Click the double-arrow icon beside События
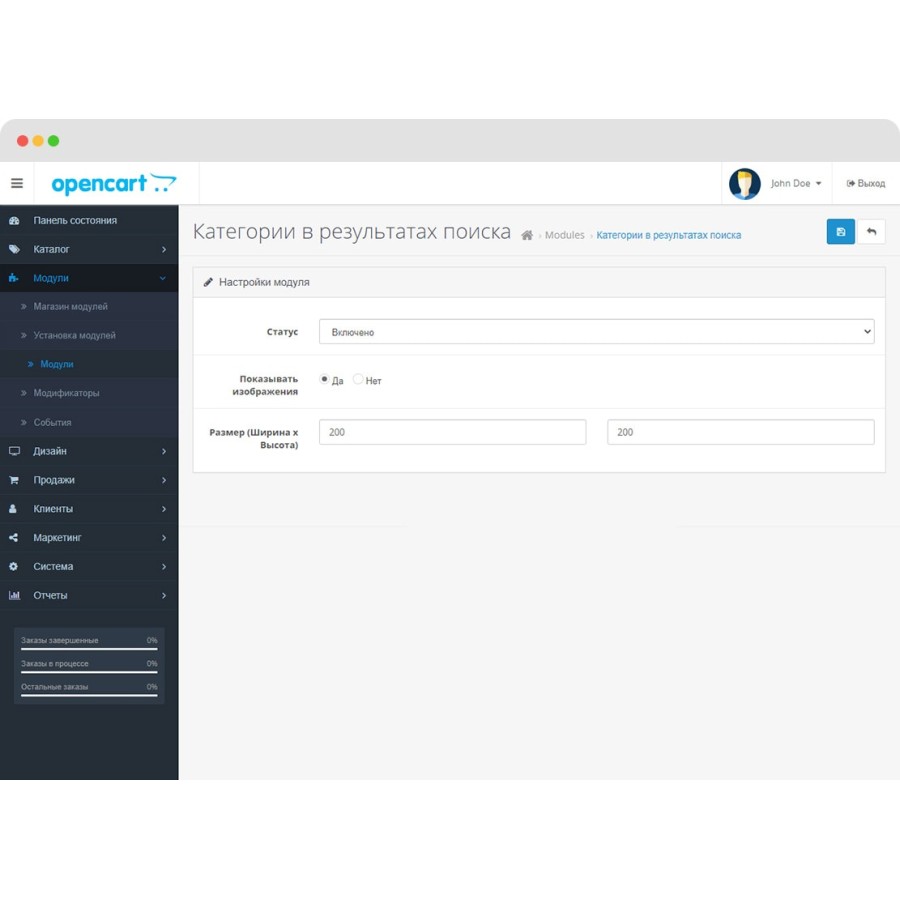 [24, 422]
